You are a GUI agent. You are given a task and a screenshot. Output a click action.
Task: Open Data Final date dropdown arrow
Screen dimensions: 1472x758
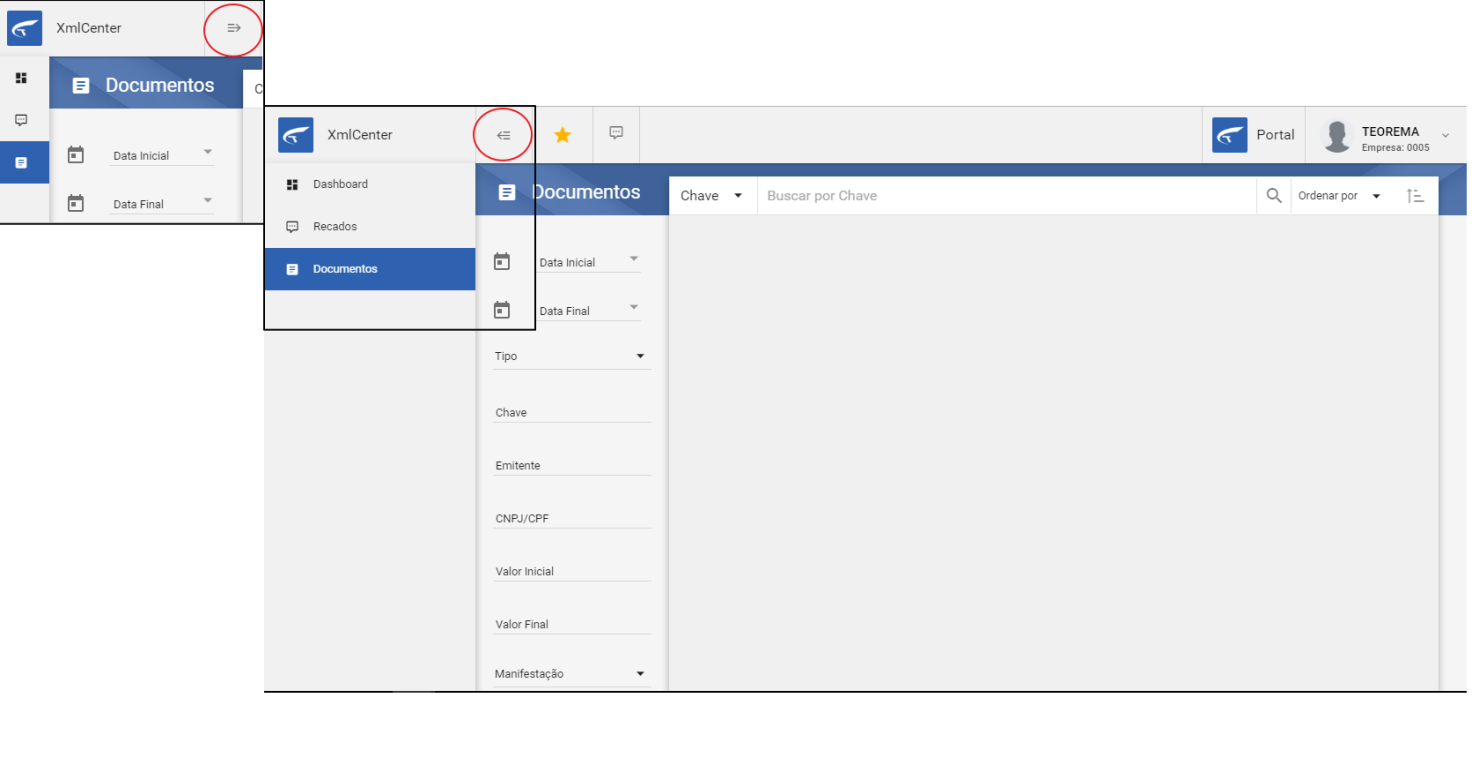click(x=633, y=307)
